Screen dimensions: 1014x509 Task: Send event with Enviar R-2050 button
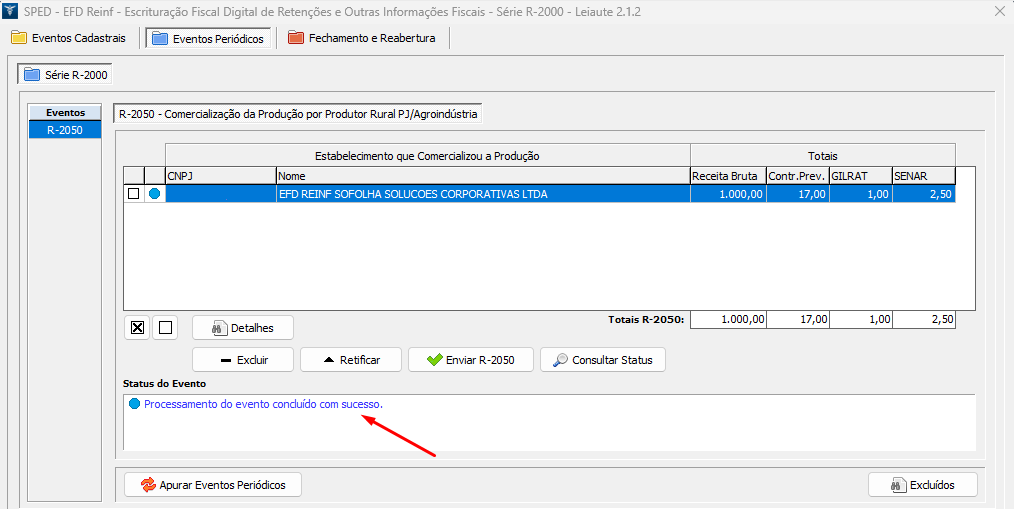pos(470,360)
